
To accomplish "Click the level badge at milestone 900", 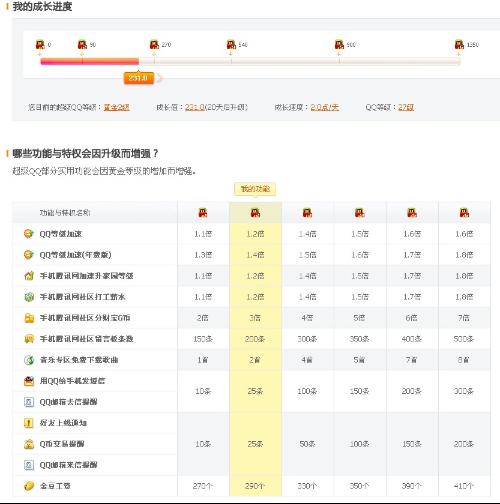I will (x=339, y=44).
